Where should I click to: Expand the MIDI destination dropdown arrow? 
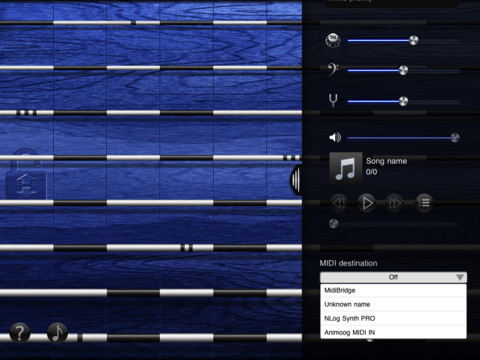click(460, 277)
